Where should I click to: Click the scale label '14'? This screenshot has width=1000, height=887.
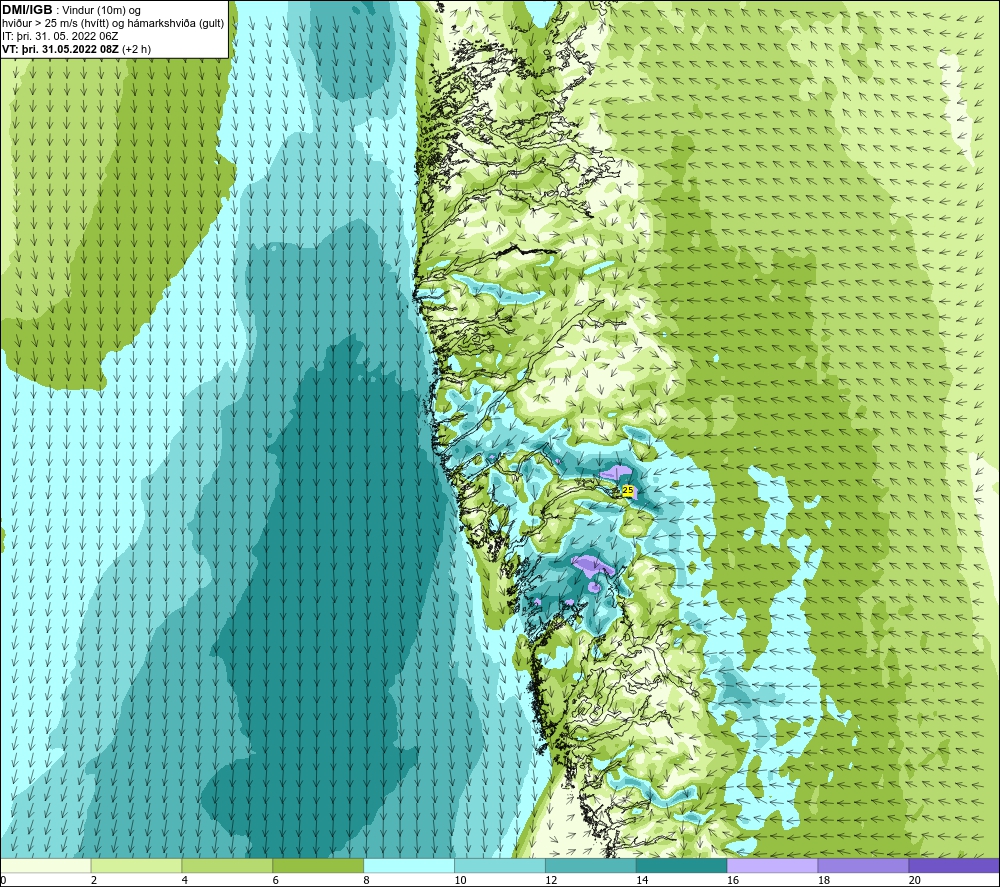point(642,880)
